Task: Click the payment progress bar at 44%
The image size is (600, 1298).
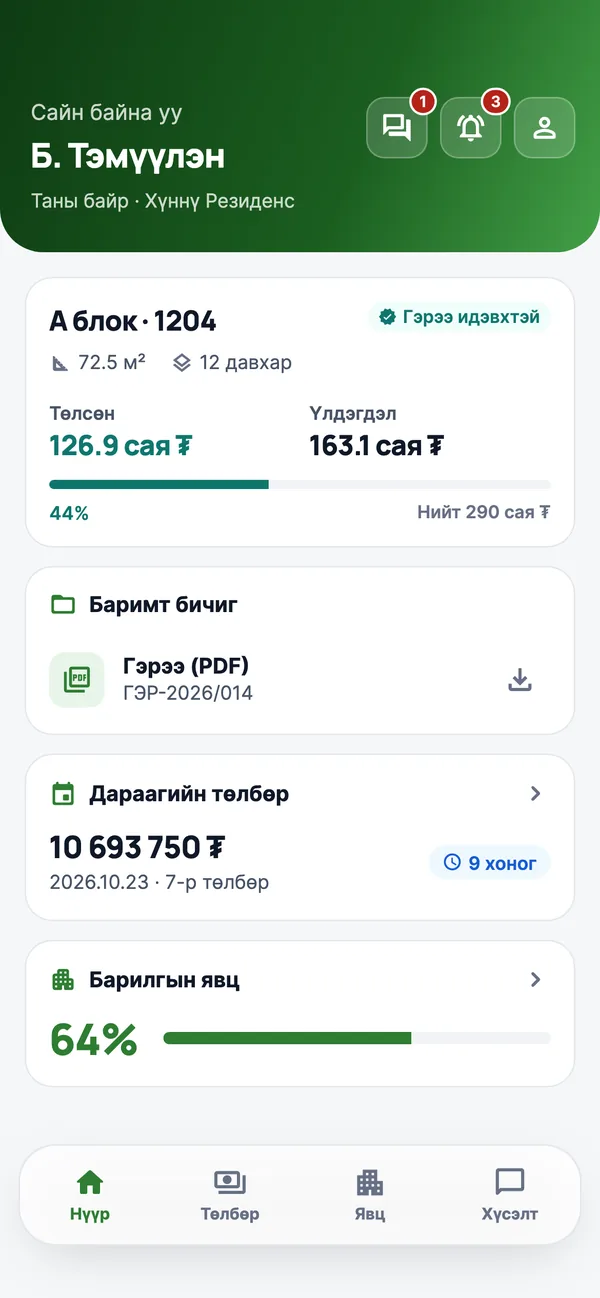Action: tap(300, 485)
